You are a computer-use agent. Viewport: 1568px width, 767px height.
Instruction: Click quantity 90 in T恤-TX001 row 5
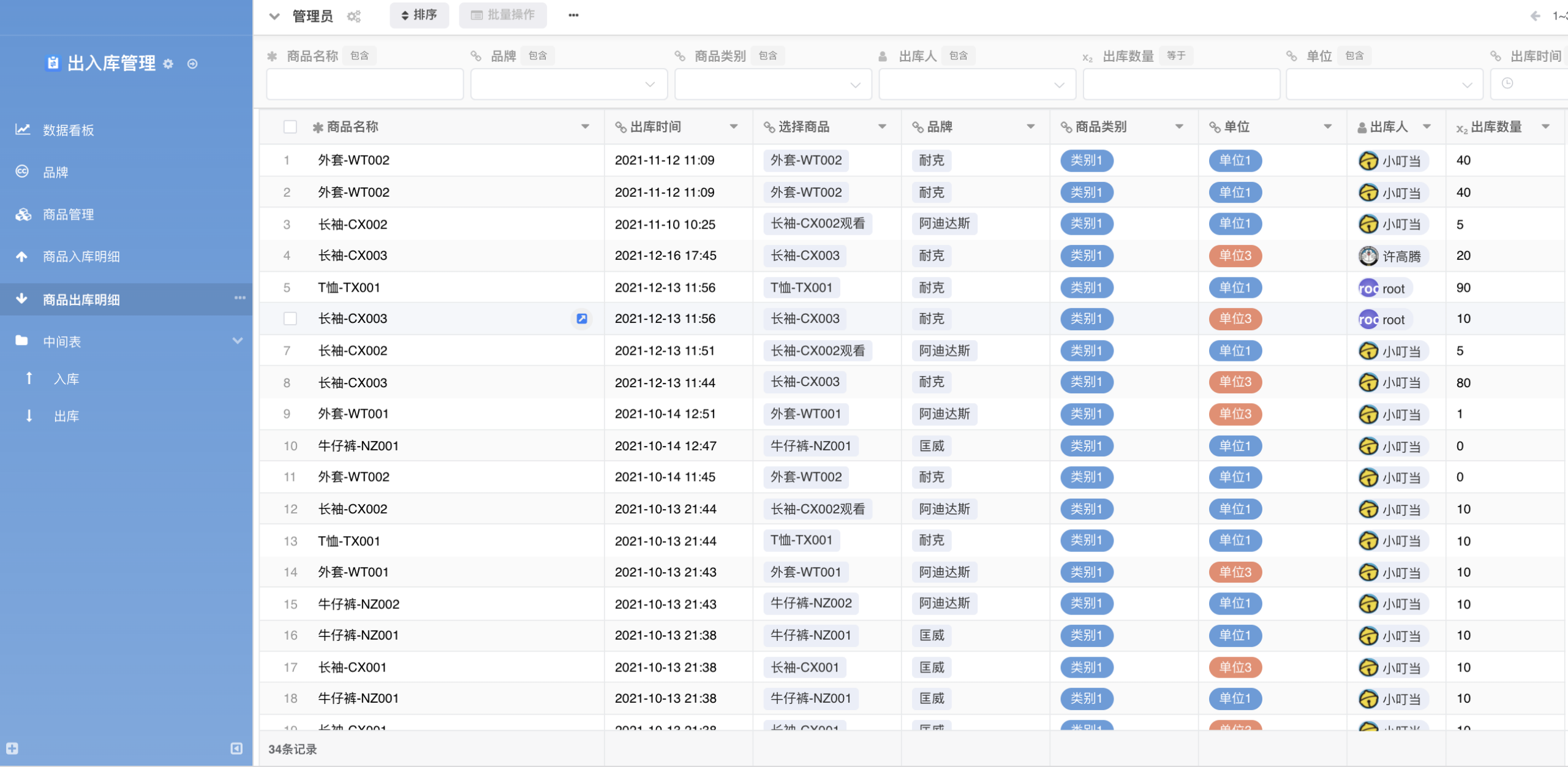point(1463,287)
